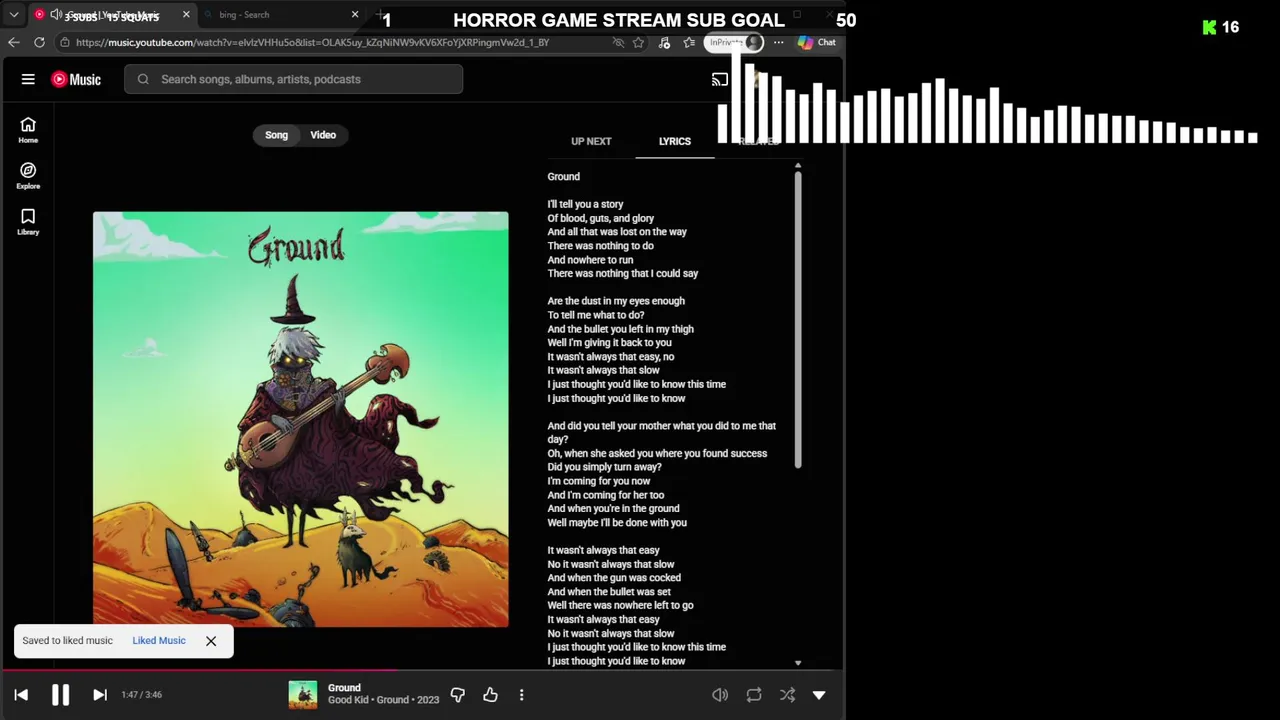Click the lyric "Of blood, guts, and glory"
Screen dimensions: 1280x720
600,218
